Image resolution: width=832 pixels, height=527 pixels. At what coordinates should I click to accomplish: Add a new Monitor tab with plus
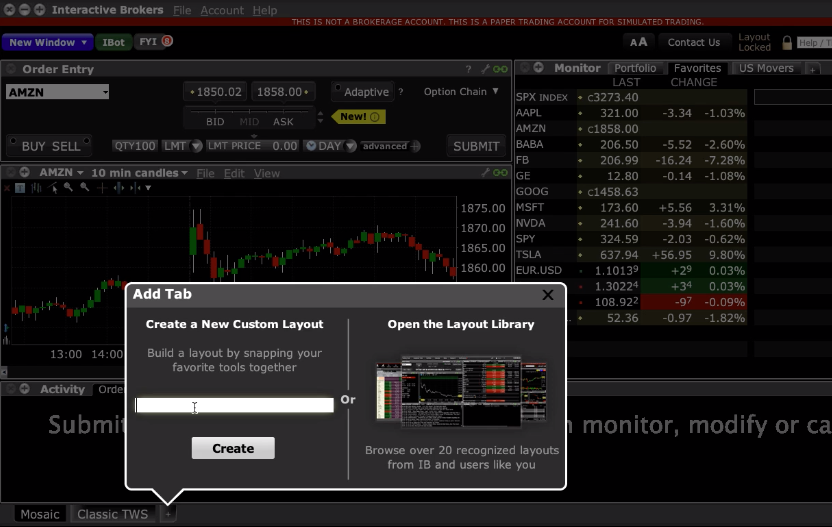coord(812,70)
